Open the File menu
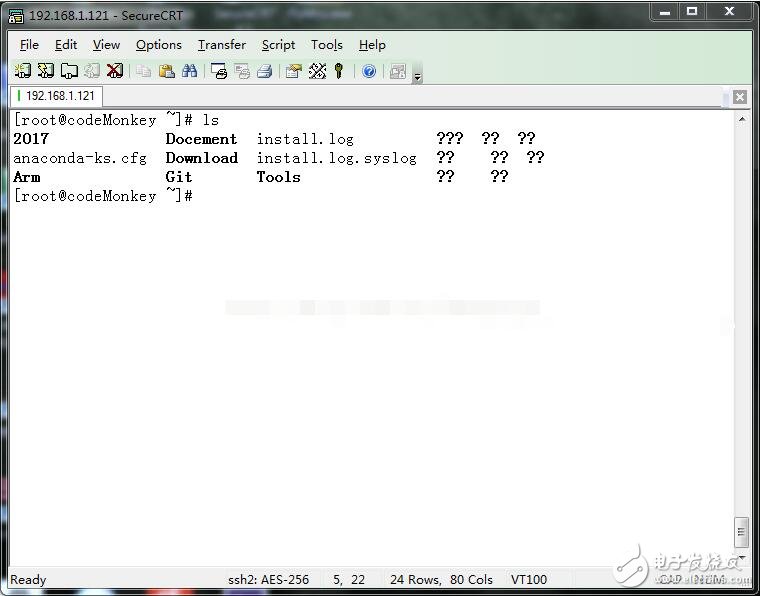The height and width of the screenshot is (596, 760). pos(29,45)
